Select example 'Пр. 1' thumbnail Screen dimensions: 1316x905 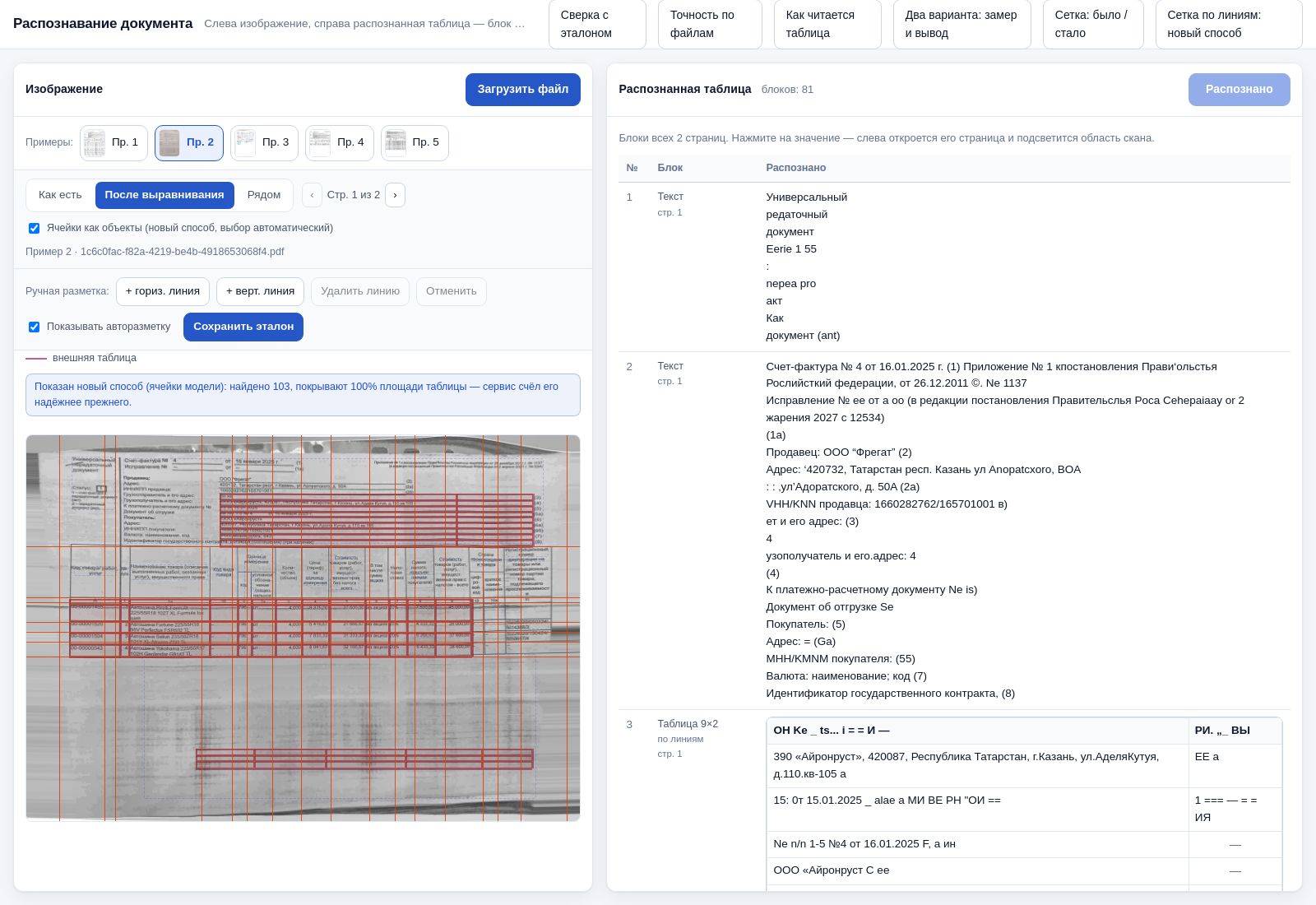(114, 143)
